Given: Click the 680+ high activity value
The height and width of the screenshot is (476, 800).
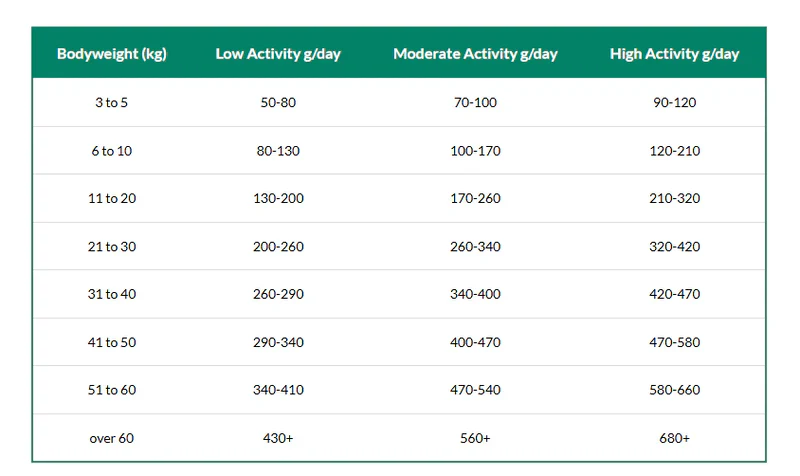Looking at the screenshot, I should (x=674, y=438).
